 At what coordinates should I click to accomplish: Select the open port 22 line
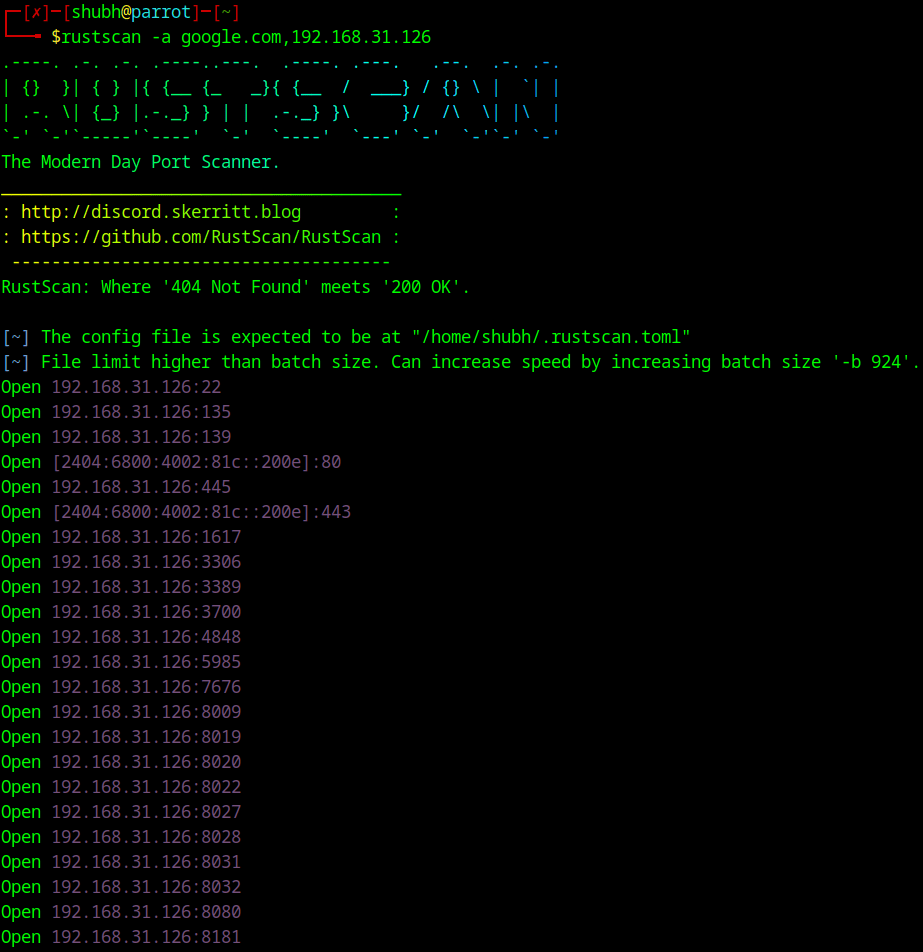pos(111,387)
